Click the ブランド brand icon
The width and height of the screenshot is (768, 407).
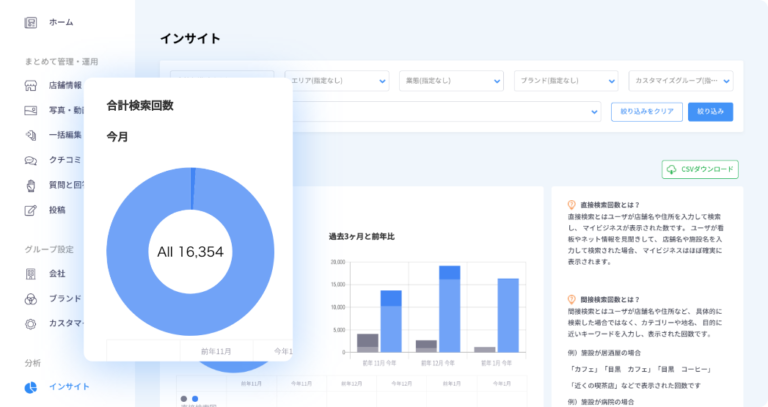click(x=30, y=298)
